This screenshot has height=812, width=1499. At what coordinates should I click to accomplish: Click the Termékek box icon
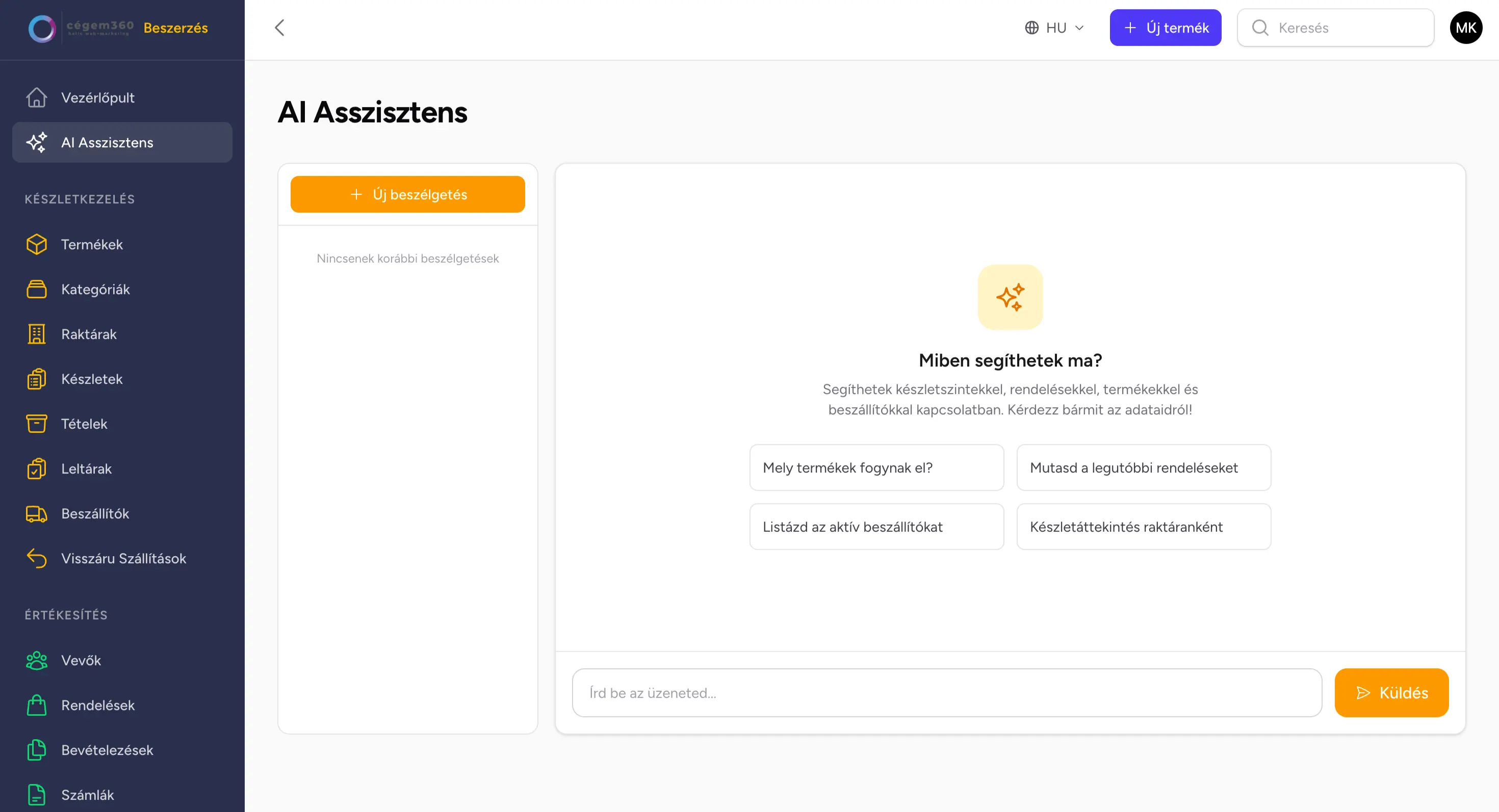coord(36,244)
